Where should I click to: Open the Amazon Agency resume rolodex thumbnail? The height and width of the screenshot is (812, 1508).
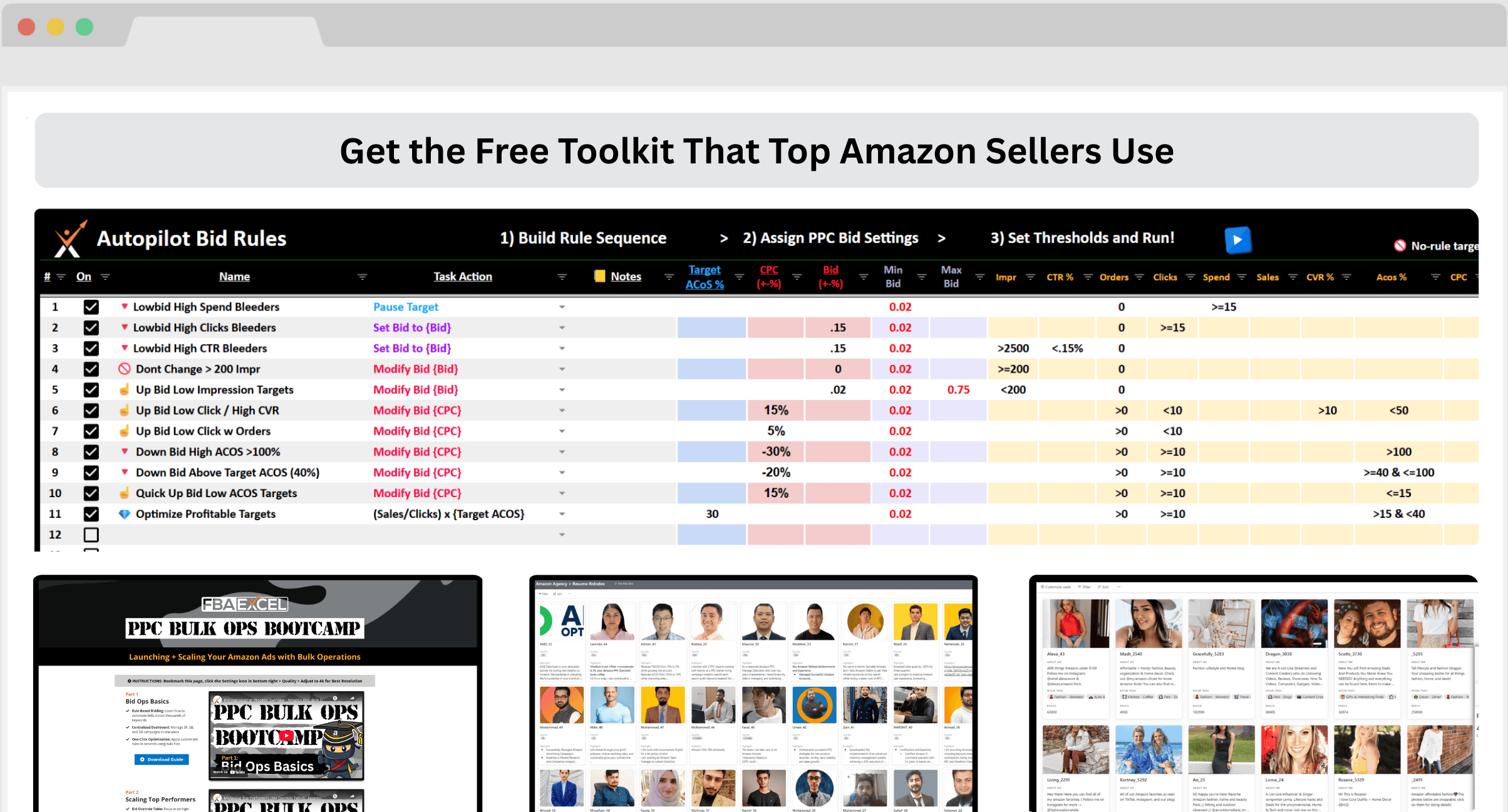coord(753,693)
